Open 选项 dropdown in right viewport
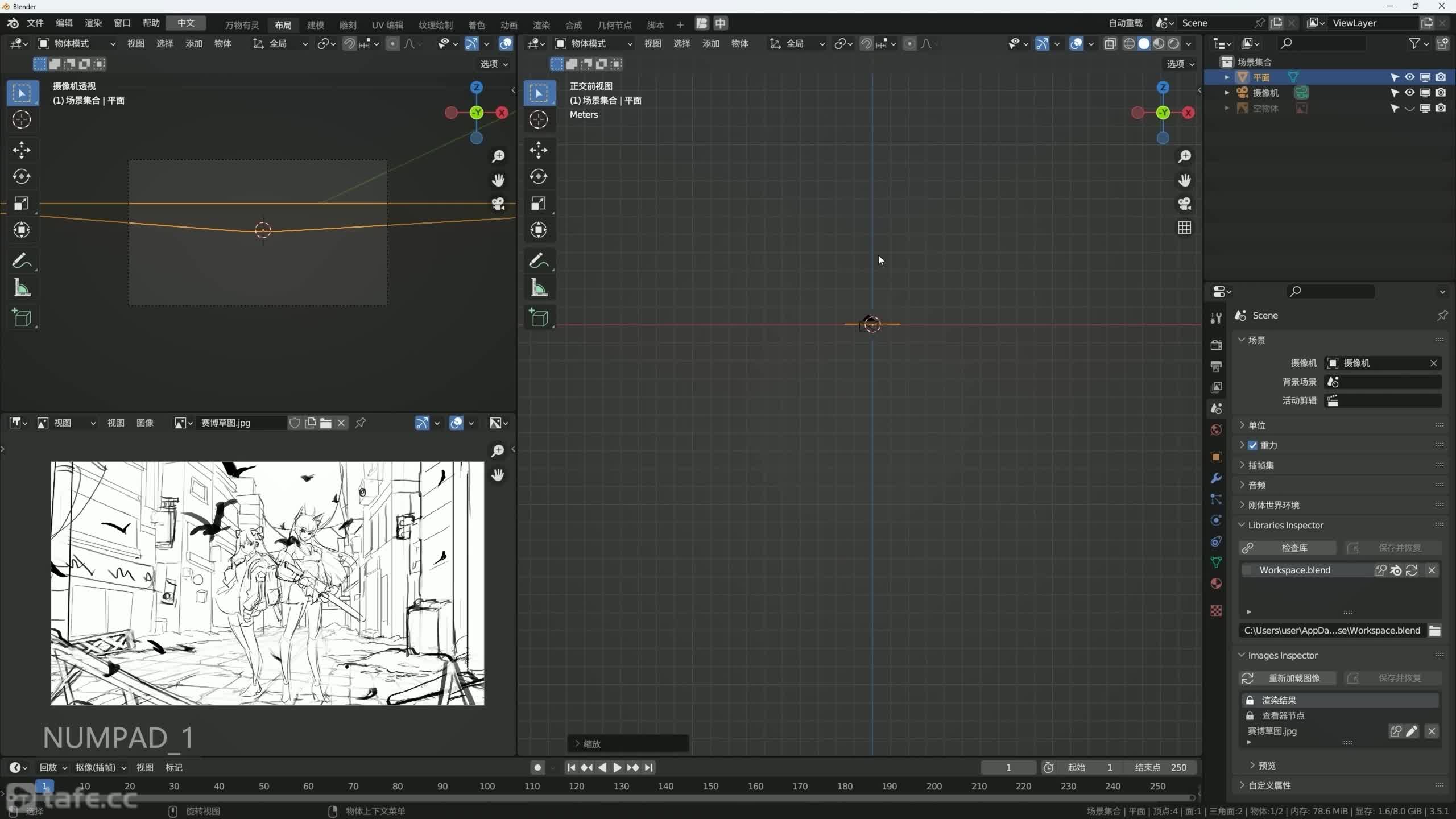This screenshot has height=819, width=1456. pos(1180,64)
